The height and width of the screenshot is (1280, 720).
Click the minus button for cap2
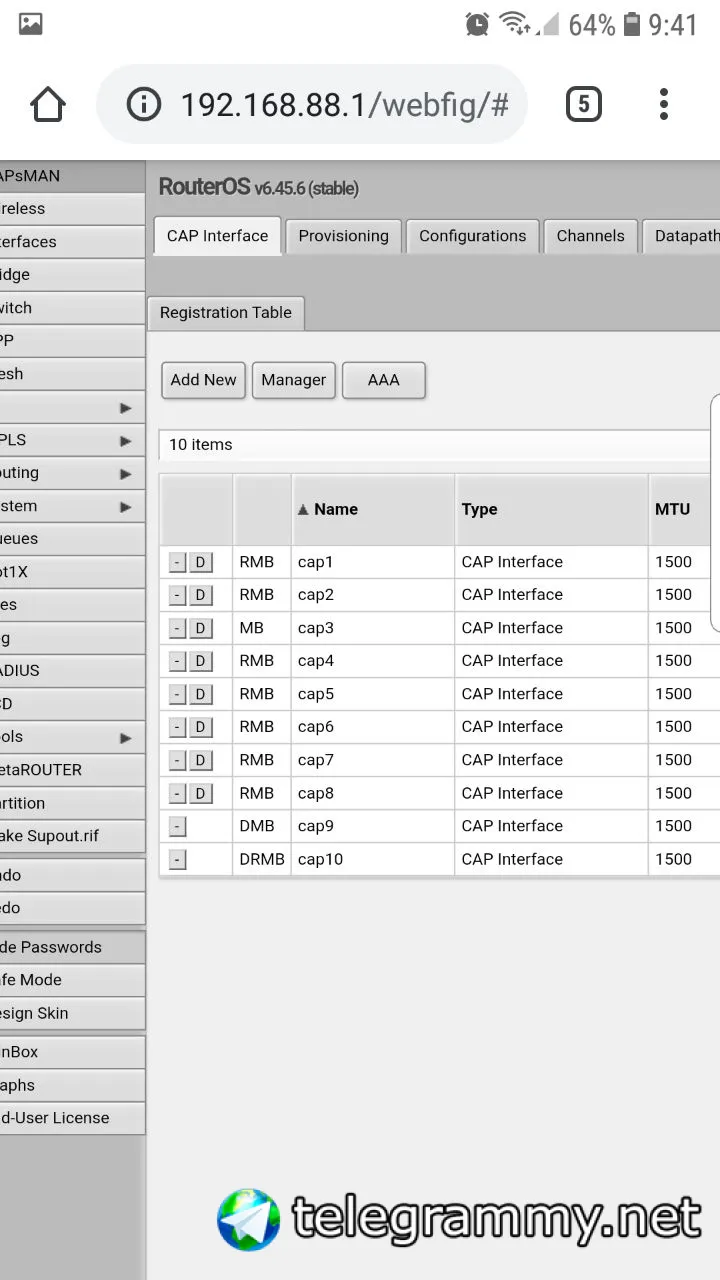point(177,596)
